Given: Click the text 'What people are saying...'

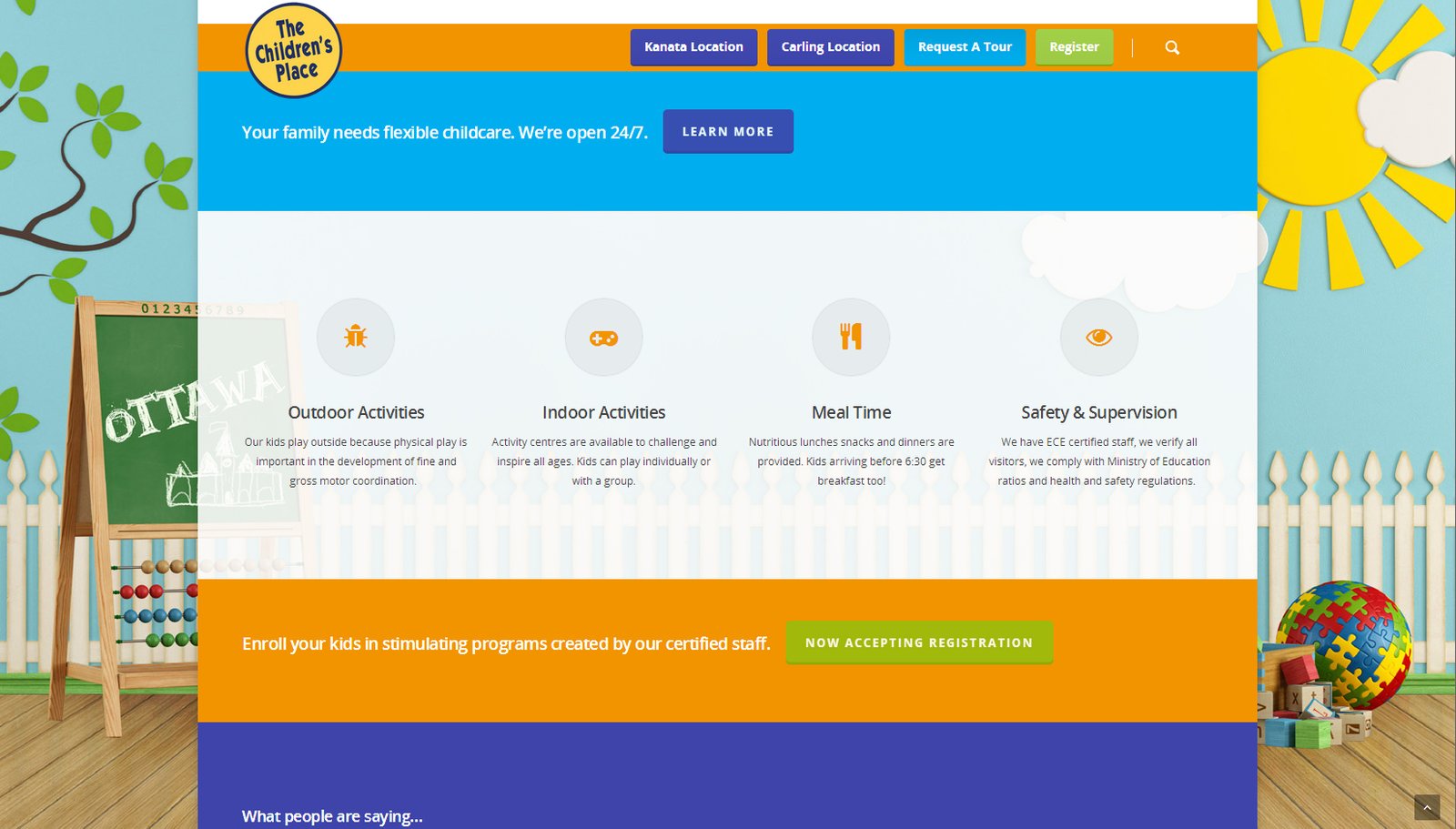Looking at the screenshot, I should (332, 816).
